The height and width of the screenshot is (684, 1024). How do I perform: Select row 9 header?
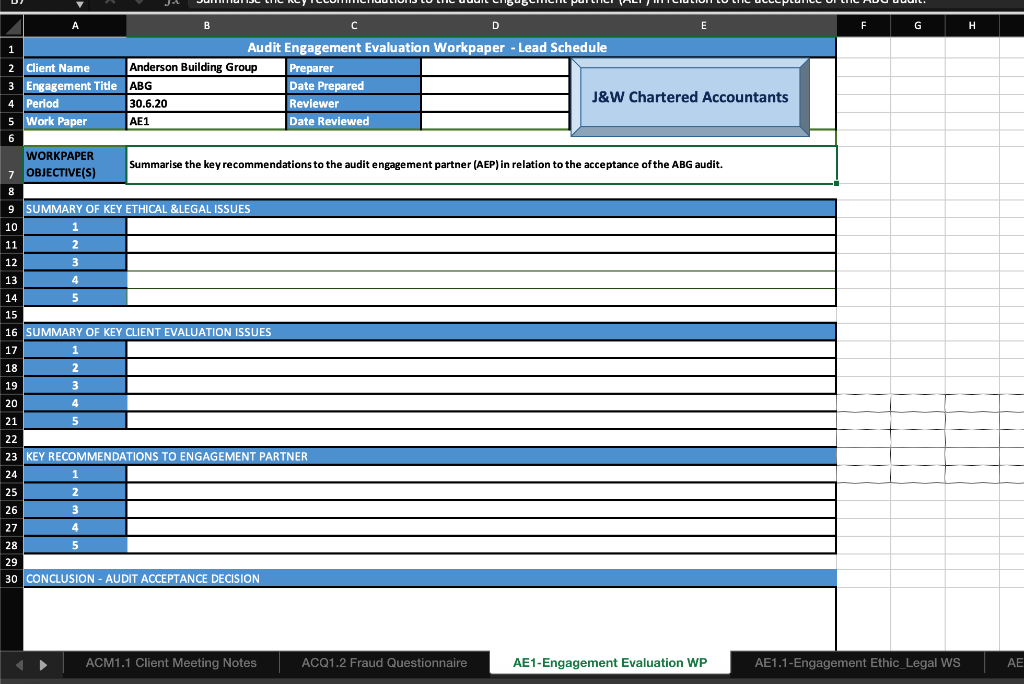point(11,209)
